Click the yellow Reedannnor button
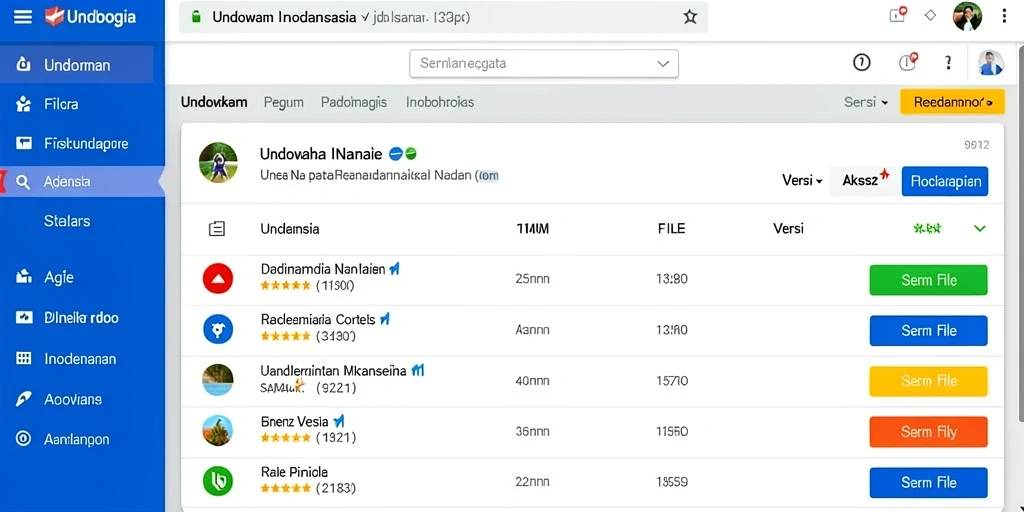1024x512 pixels. click(x=952, y=102)
